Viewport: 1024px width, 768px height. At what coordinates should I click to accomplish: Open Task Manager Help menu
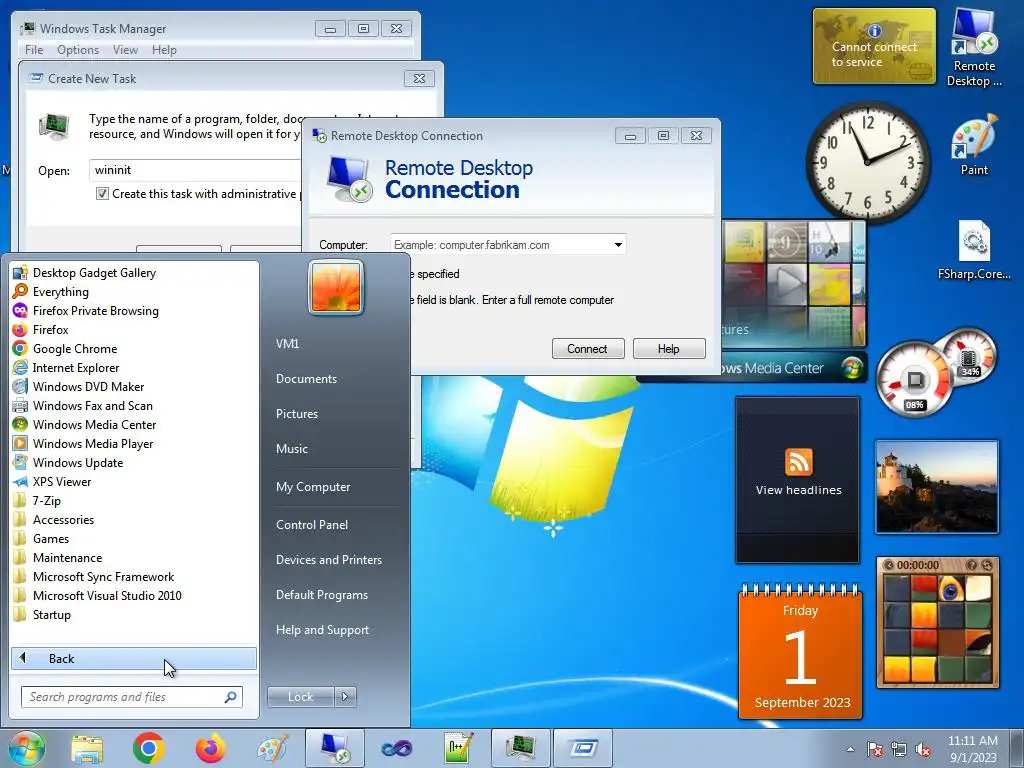(164, 50)
